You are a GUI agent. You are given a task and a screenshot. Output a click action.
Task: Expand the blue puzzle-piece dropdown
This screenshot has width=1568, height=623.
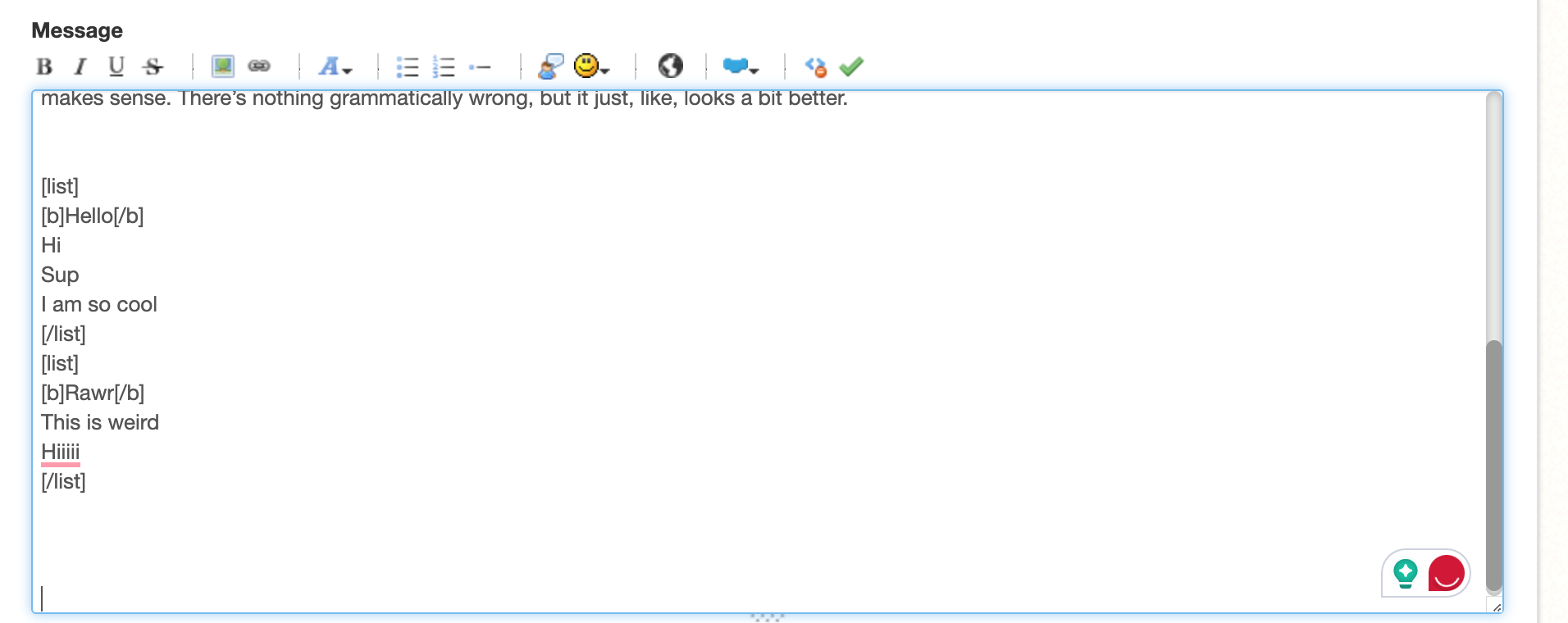(x=741, y=66)
